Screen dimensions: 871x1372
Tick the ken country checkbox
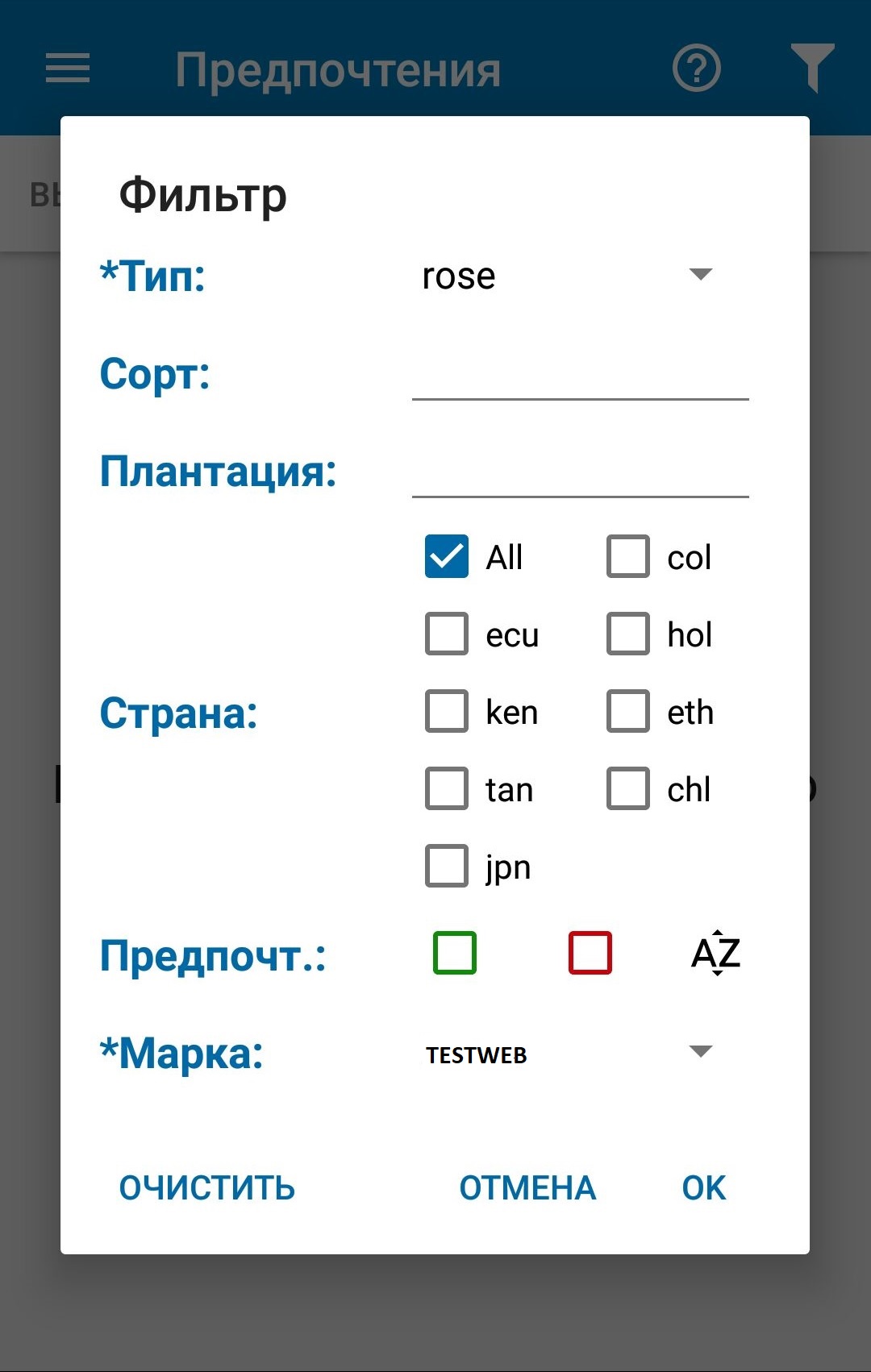pyautogui.click(x=447, y=712)
